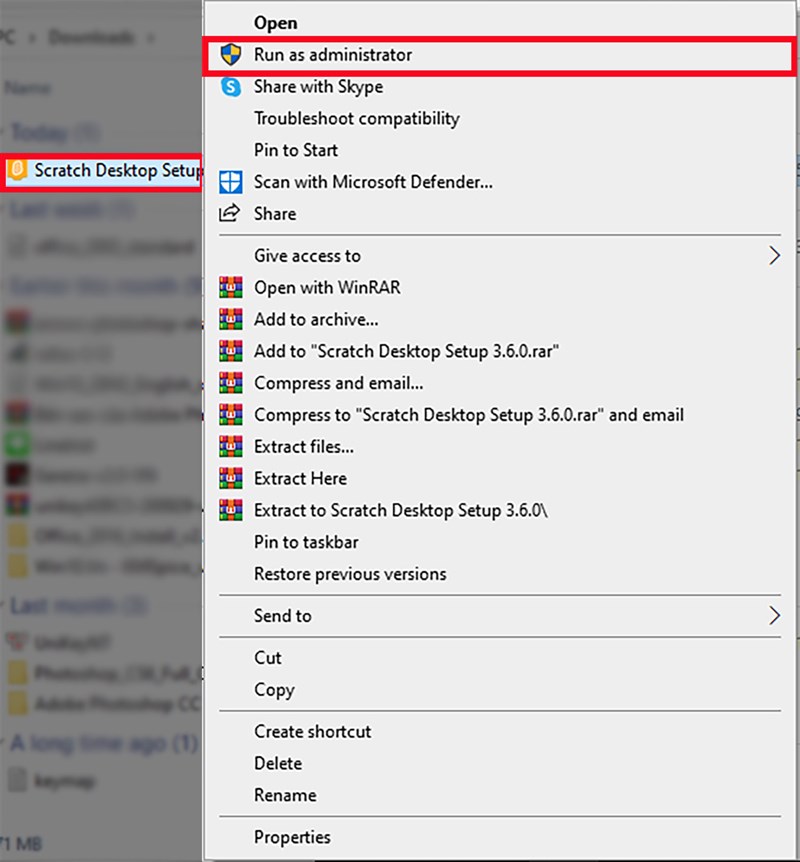This screenshot has width=800, height=862.
Task: Choose Rename option
Action: pos(499,795)
